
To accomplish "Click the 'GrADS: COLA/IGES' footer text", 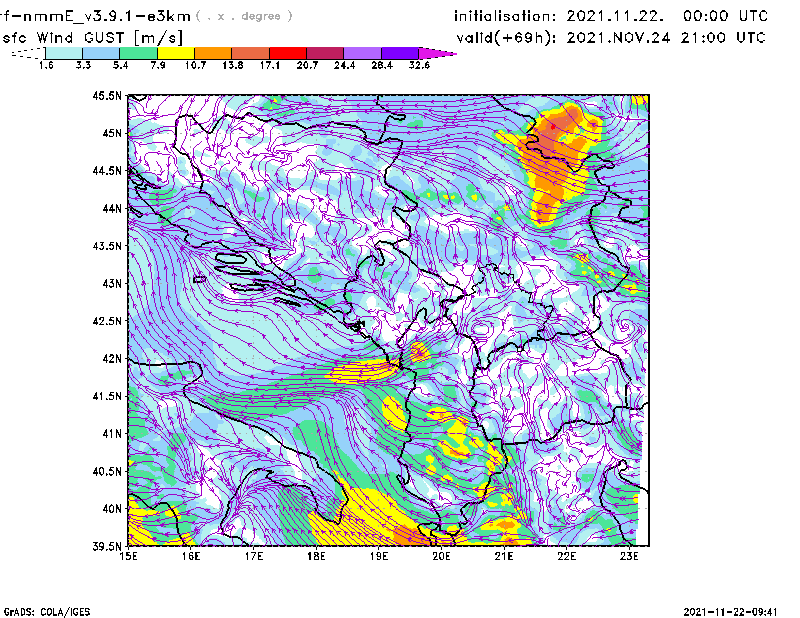I will (x=47, y=612).
